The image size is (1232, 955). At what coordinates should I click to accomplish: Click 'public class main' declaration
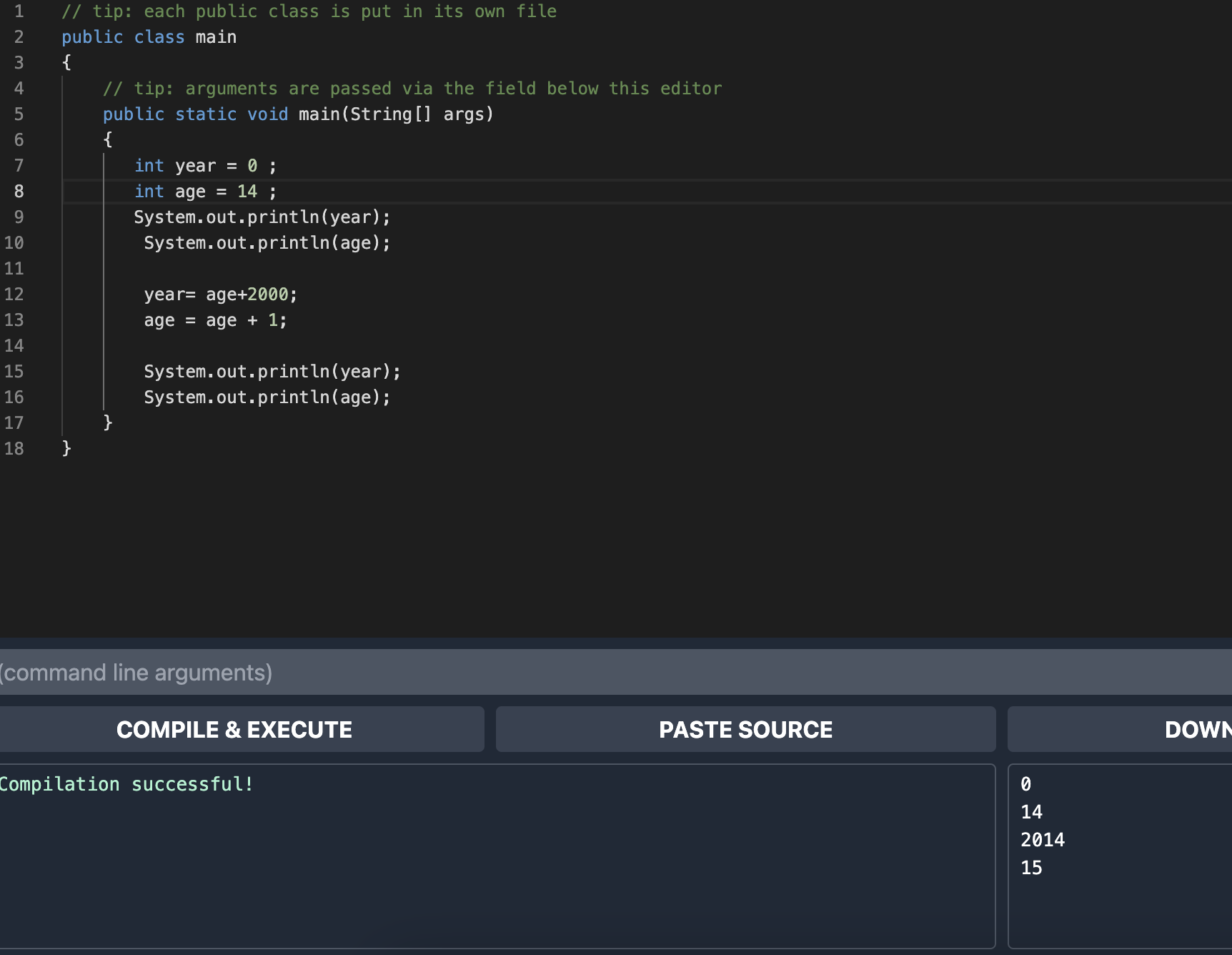pos(149,37)
